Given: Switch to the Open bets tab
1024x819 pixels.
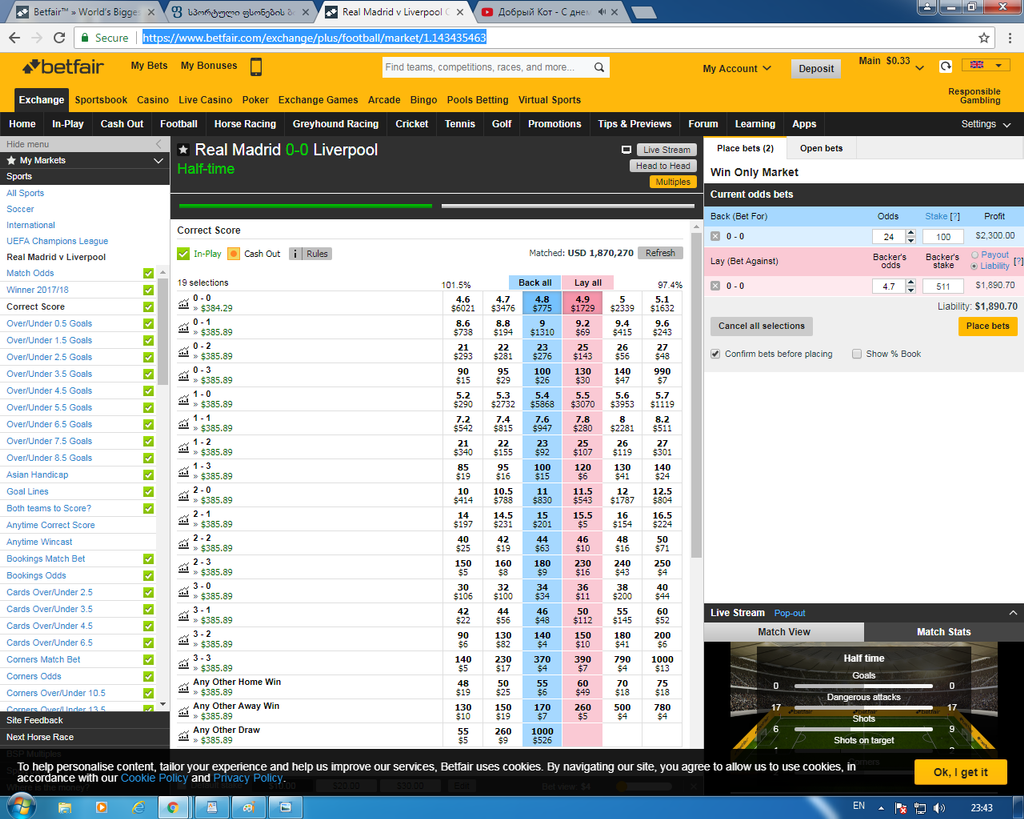Looking at the screenshot, I should [x=821, y=148].
